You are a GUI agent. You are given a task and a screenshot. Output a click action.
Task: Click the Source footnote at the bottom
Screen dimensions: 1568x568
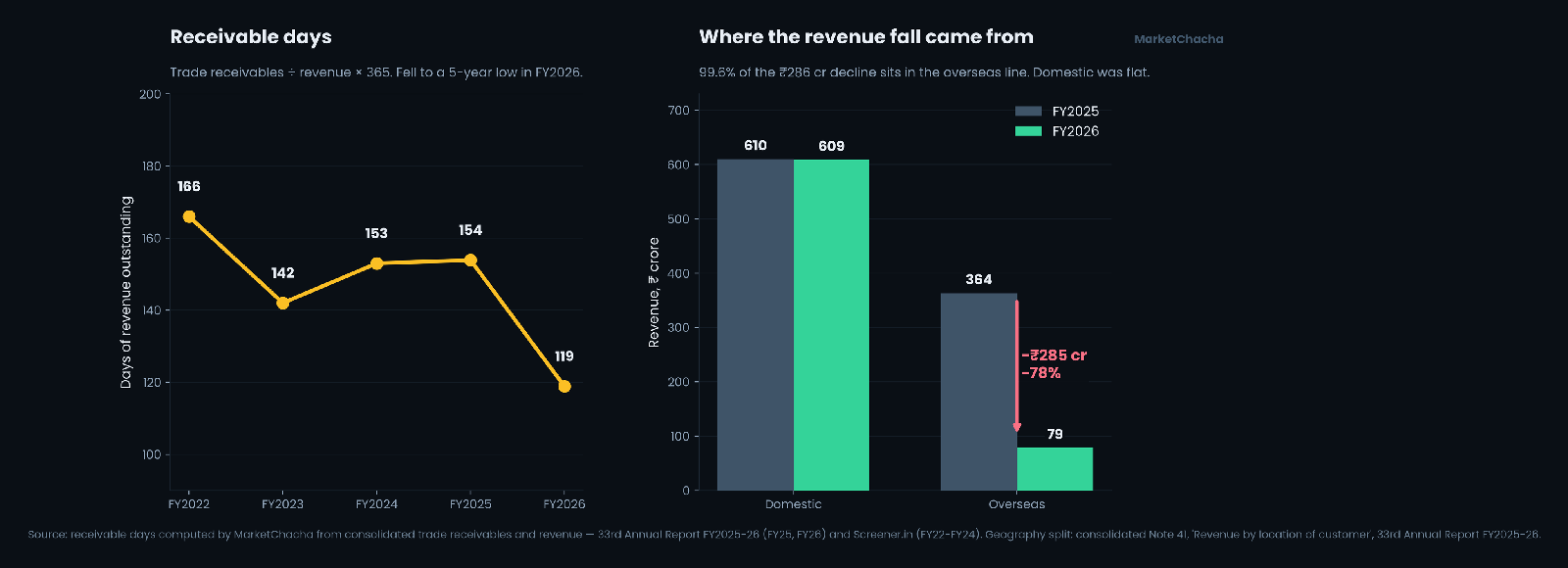point(784,535)
